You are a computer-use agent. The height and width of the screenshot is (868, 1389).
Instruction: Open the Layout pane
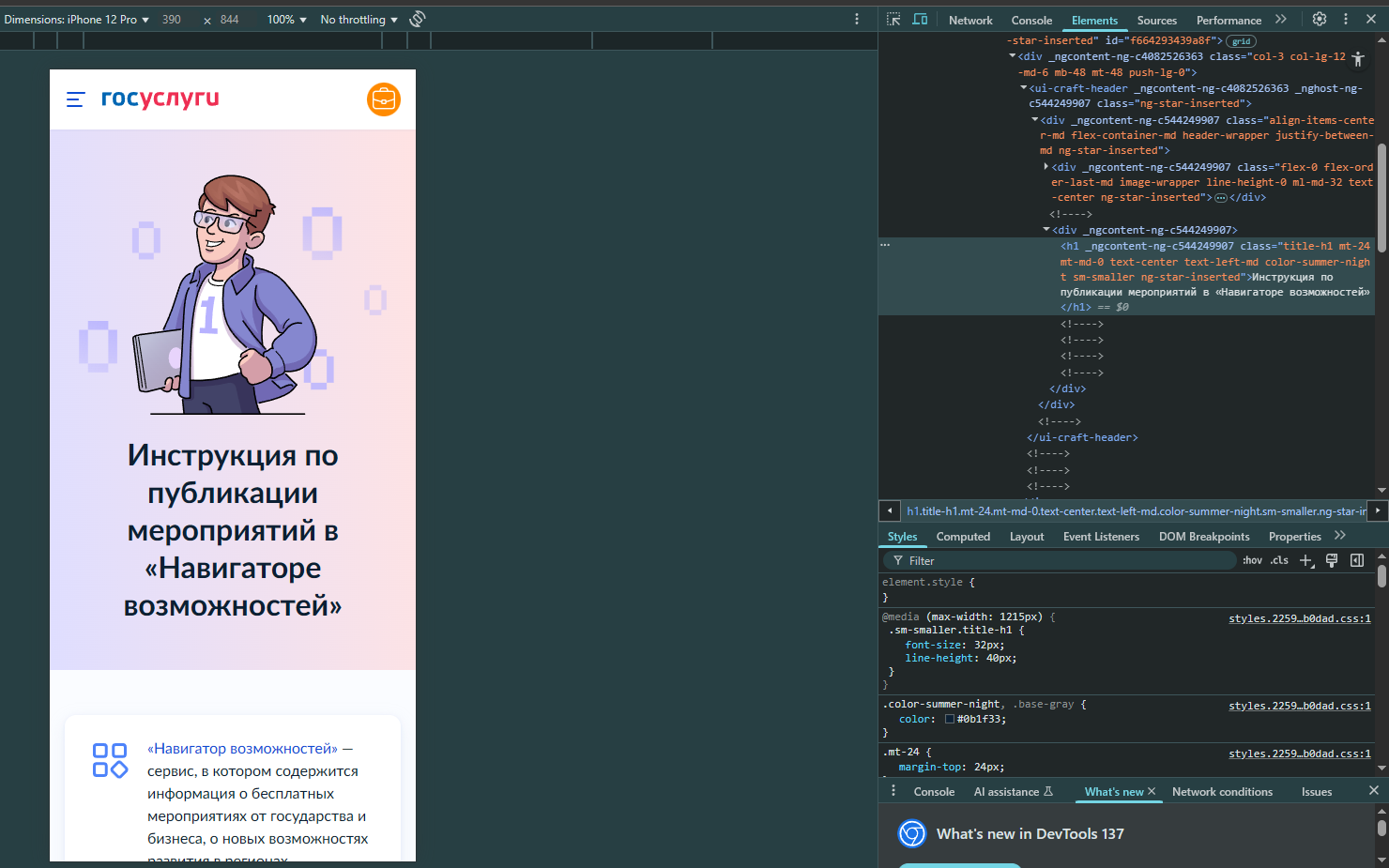coord(1027,537)
